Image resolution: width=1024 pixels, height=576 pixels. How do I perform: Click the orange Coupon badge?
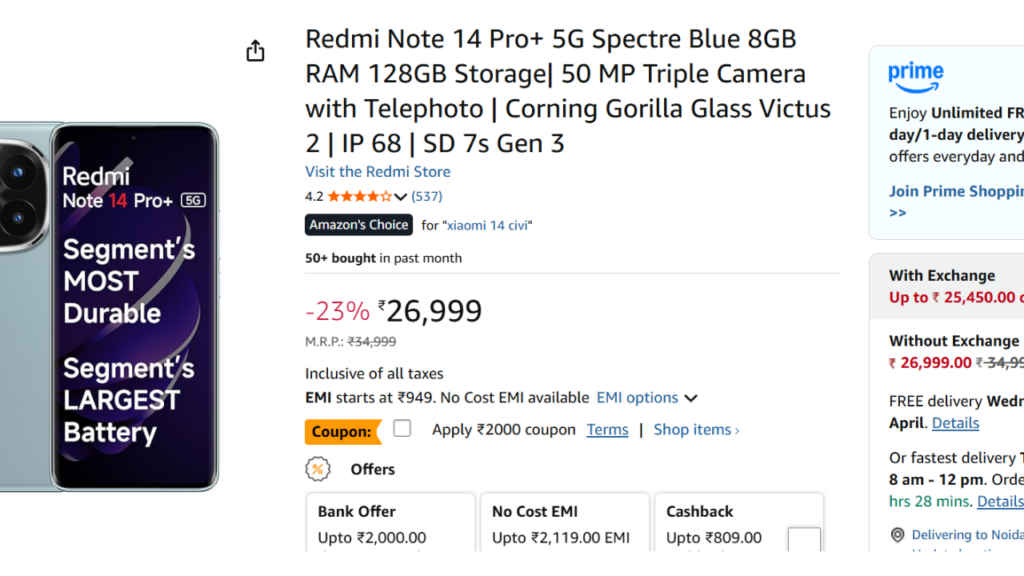point(343,431)
